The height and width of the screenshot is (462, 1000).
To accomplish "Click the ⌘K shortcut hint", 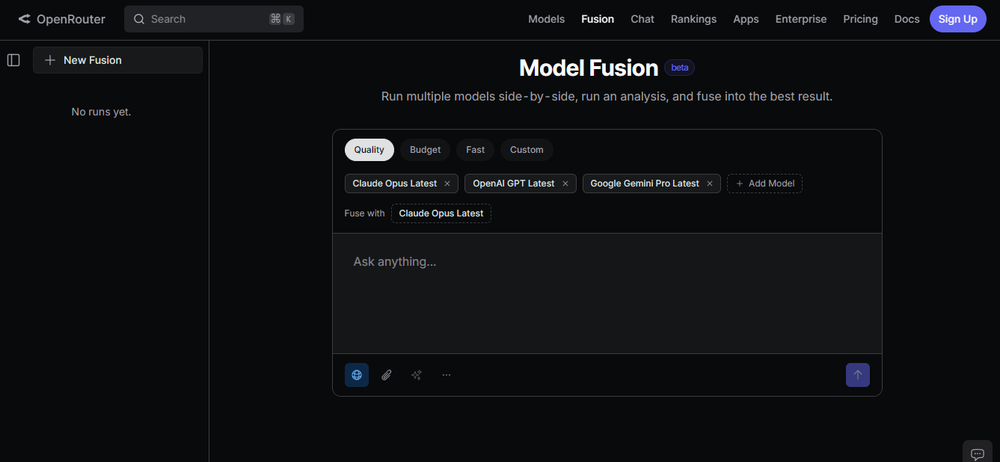I will [x=282, y=19].
